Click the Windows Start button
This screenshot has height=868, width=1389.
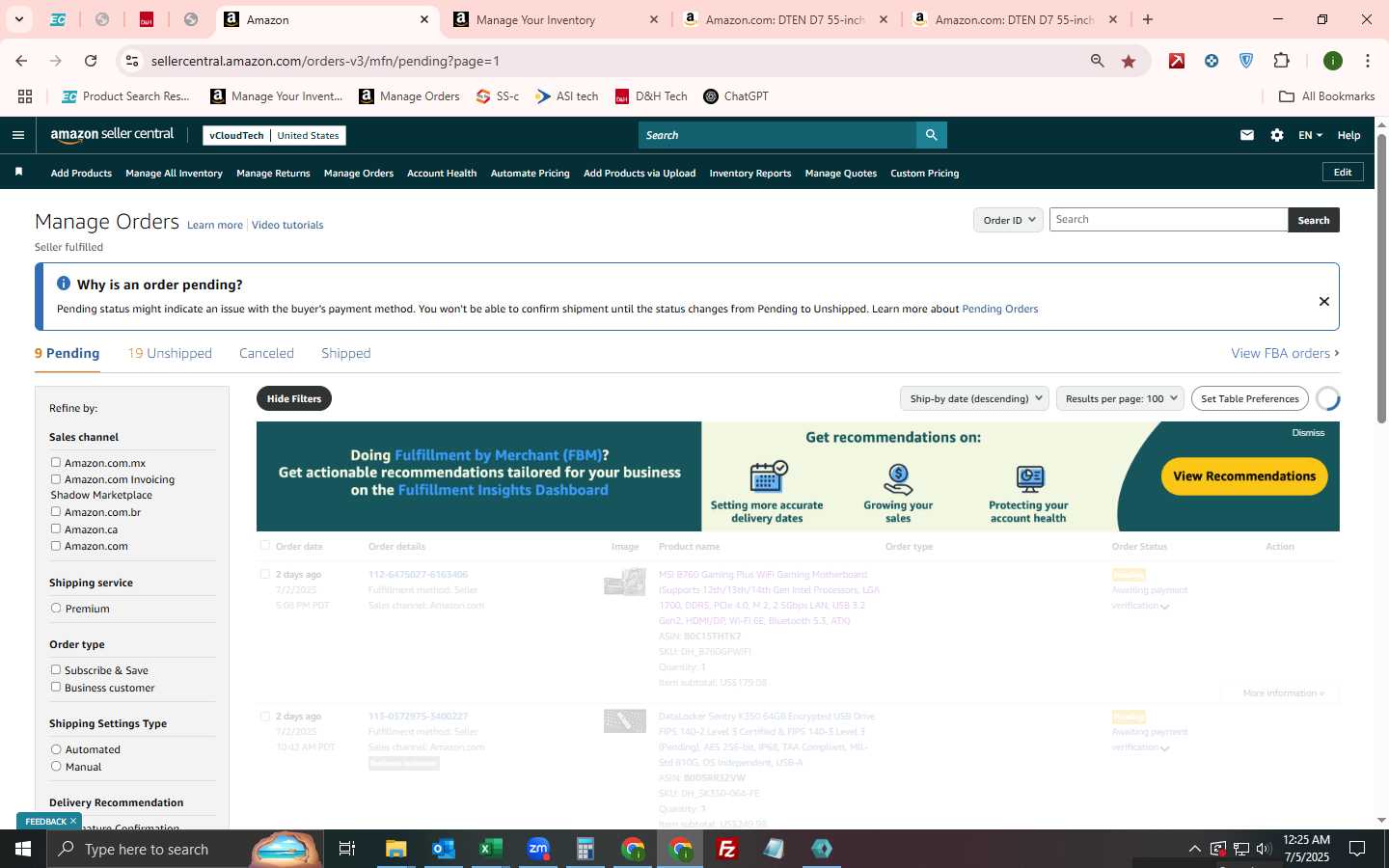click(23, 849)
